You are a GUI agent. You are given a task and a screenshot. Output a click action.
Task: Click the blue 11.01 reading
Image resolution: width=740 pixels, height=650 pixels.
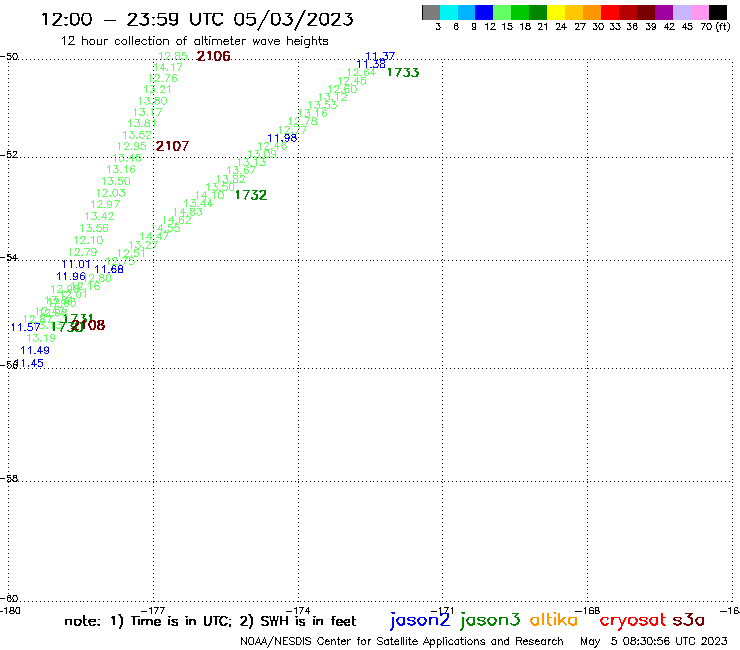pos(76,264)
